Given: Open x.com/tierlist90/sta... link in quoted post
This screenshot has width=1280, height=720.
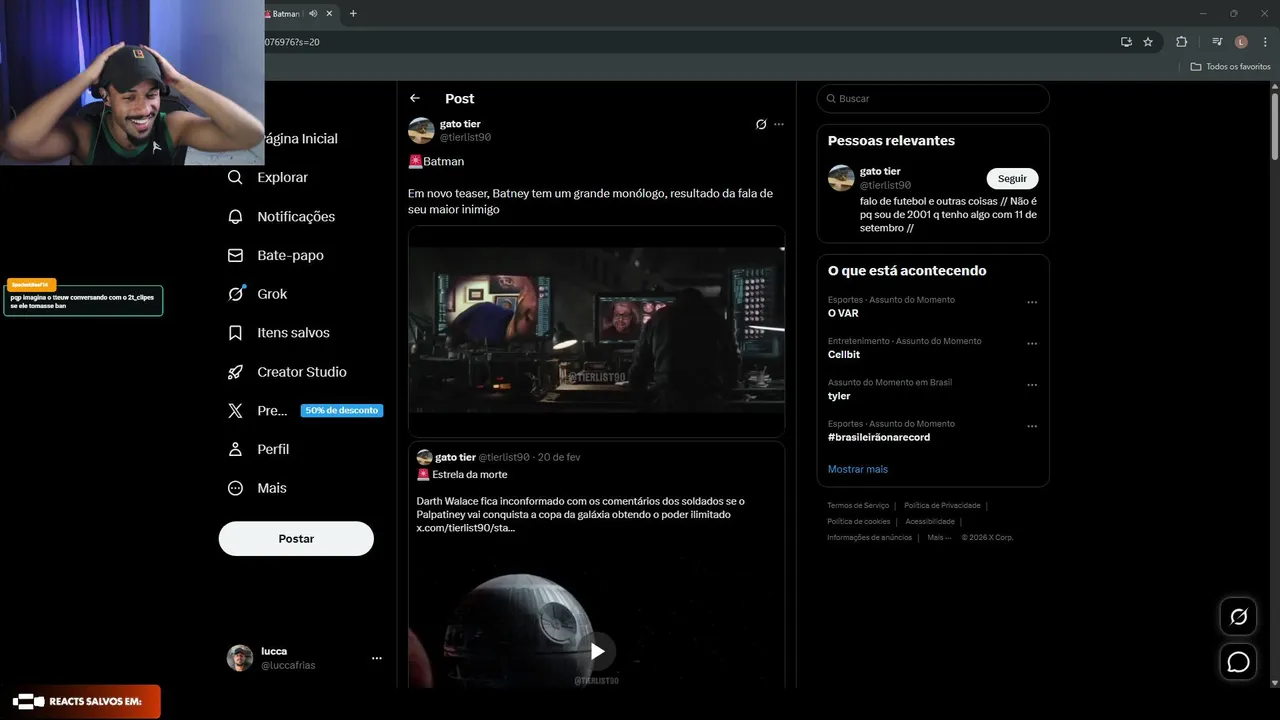Looking at the screenshot, I should [466, 528].
